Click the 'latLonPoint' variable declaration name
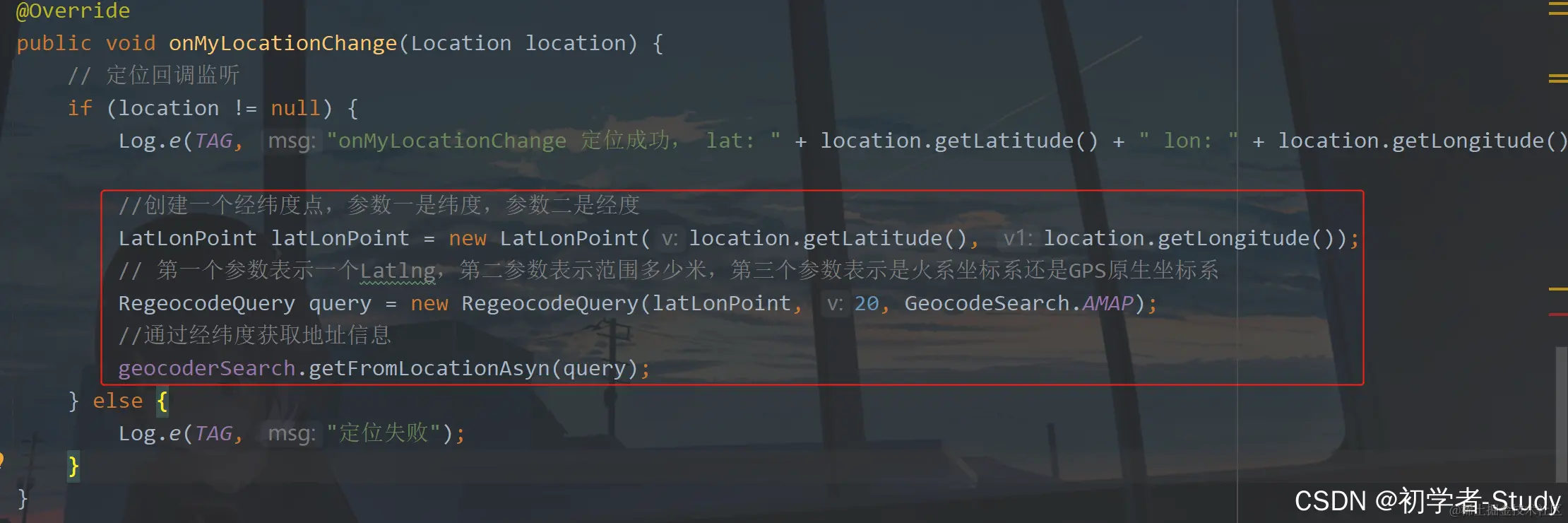 click(340, 238)
